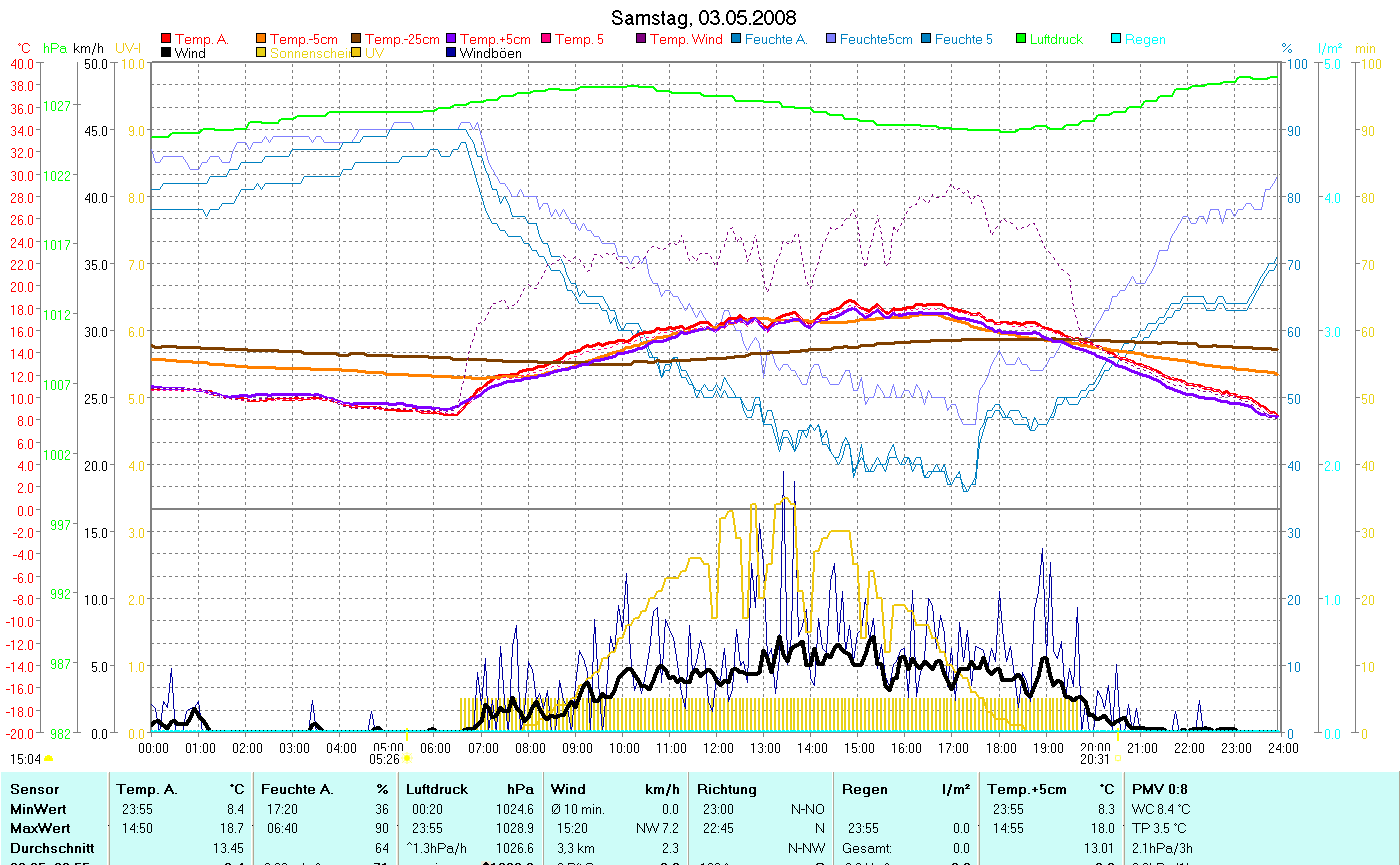Viewport: 1400px width, 865px height.
Task: Click the Temp. Wind legend label
Action: click(686, 40)
